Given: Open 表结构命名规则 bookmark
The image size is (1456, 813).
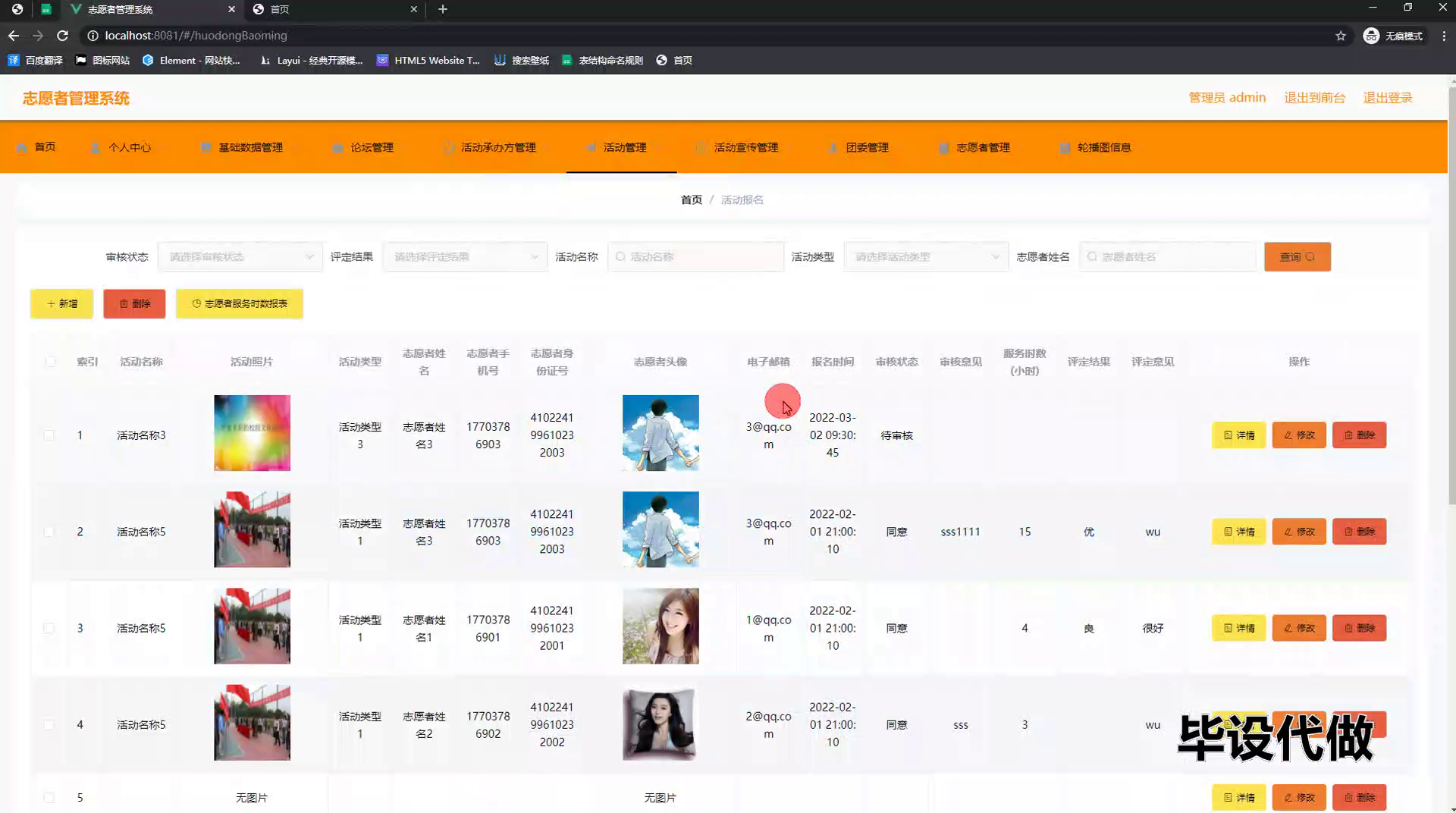Looking at the screenshot, I should [603, 60].
